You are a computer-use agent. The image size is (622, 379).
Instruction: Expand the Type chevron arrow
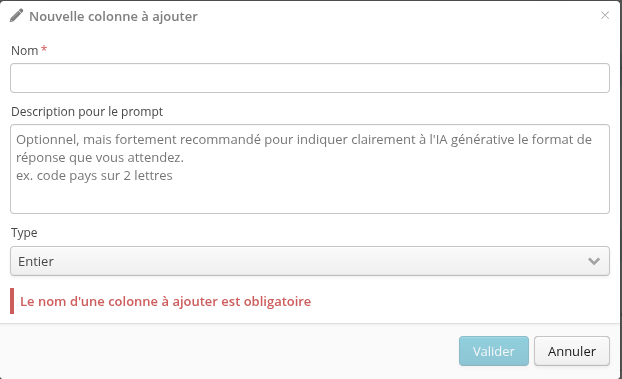point(593,261)
